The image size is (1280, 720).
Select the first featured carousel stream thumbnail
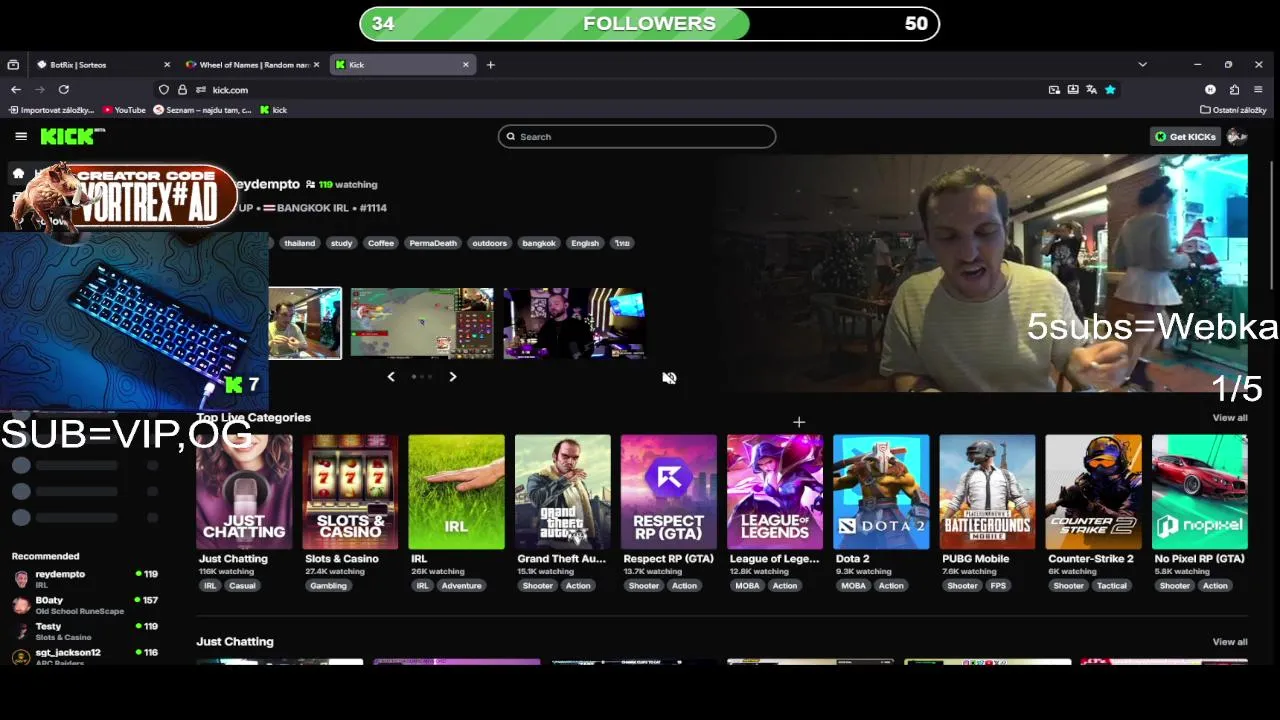305,323
